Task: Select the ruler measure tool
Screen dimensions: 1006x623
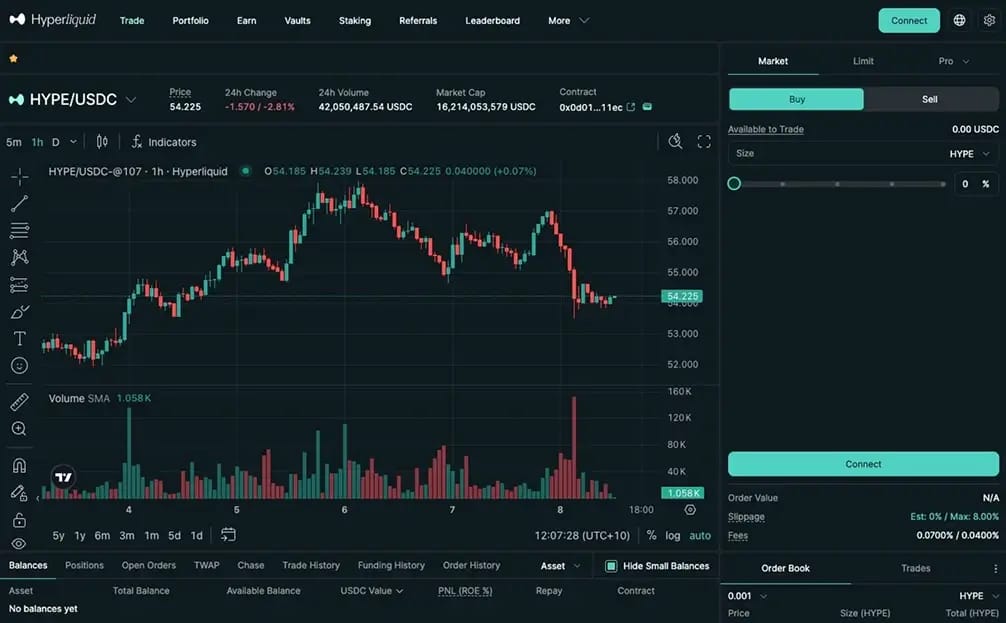Action: click(x=19, y=402)
